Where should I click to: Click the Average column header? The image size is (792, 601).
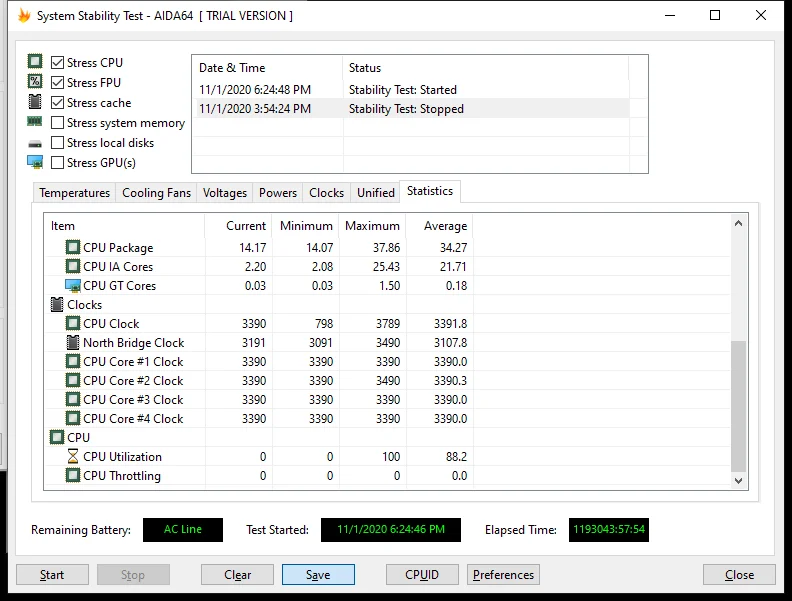439,226
